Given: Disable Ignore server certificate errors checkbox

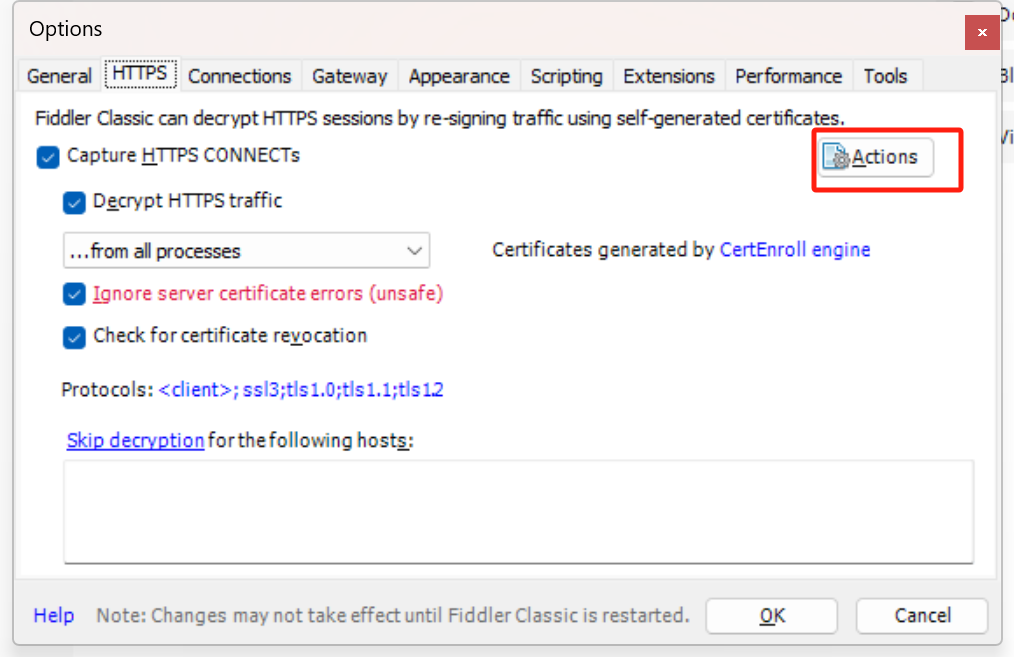Looking at the screenshot, I should (74, 294).
